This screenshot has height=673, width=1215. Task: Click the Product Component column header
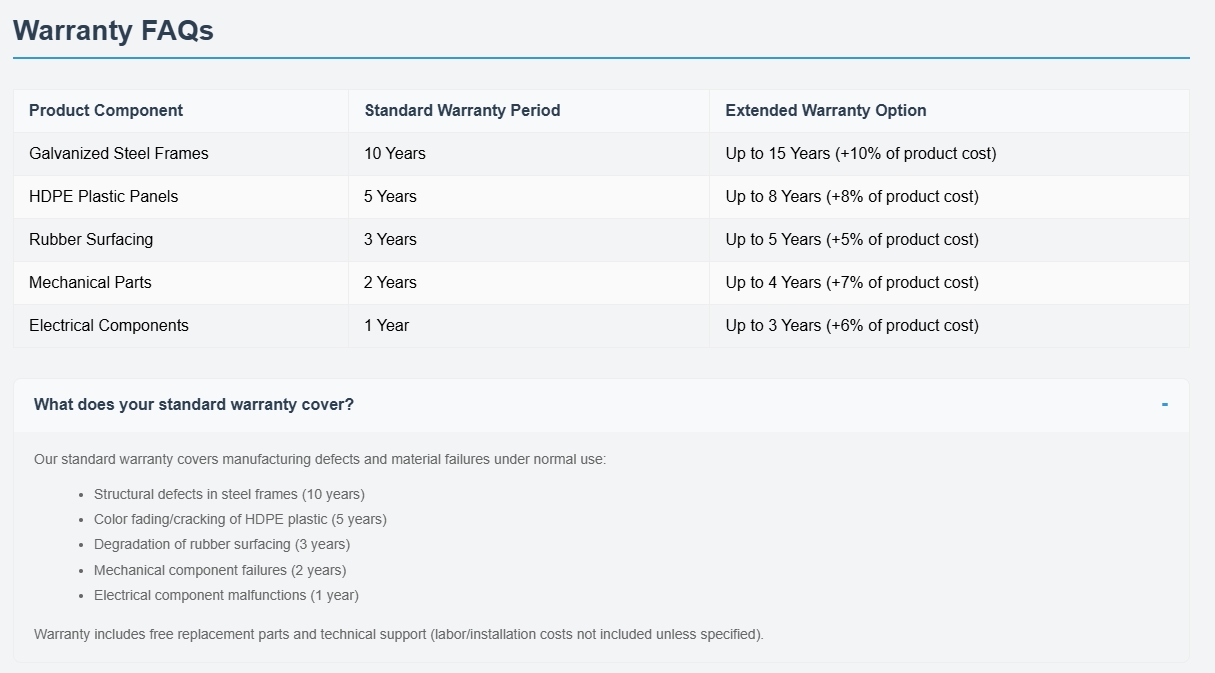click(106, 111)
